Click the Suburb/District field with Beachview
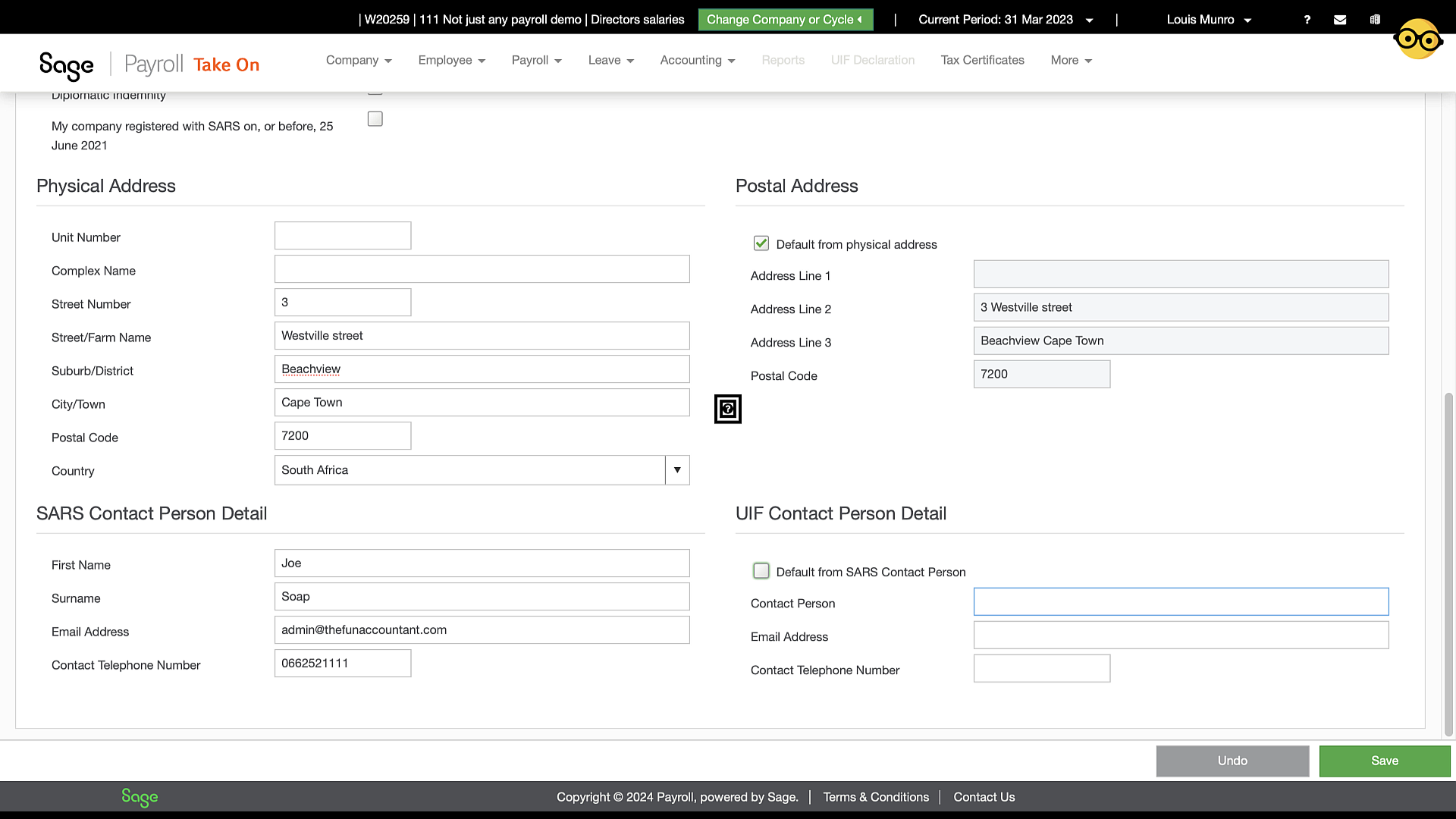The height and width of the screenshot is (819, 1456). (x=482, y=369)
